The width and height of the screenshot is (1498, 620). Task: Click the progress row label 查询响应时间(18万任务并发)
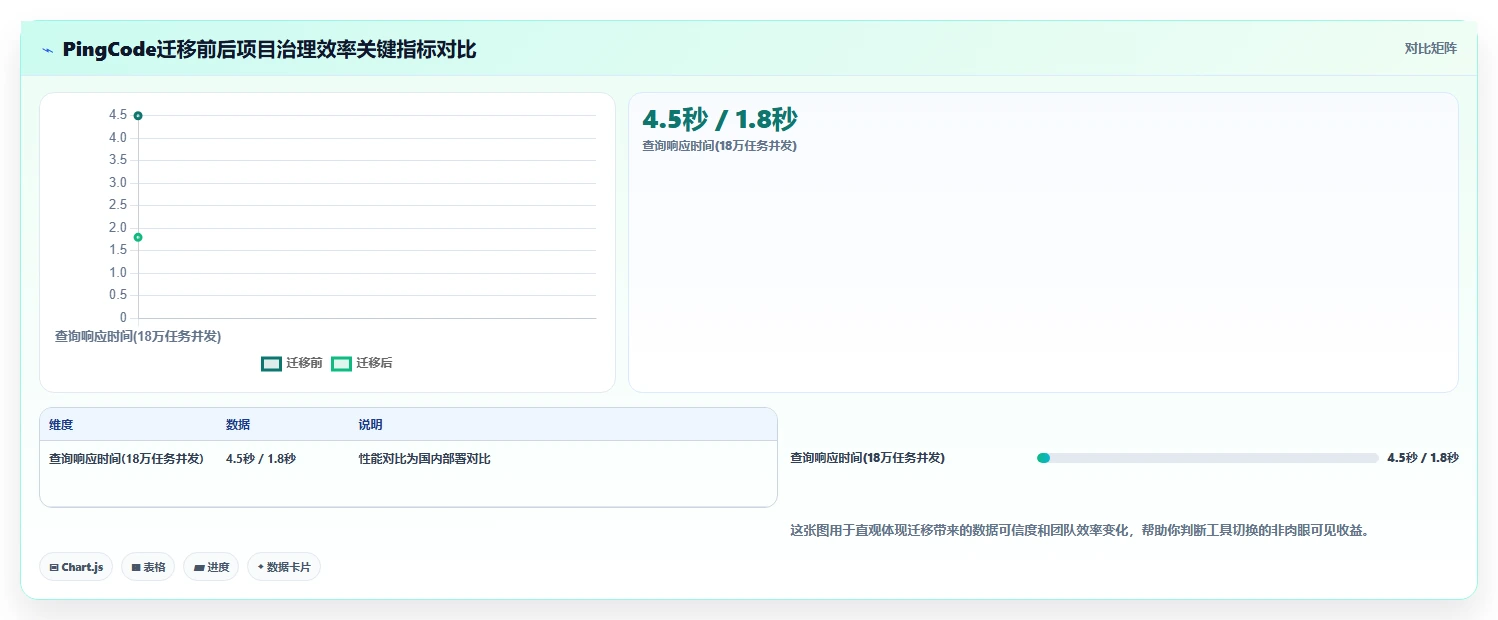[867, 458]
